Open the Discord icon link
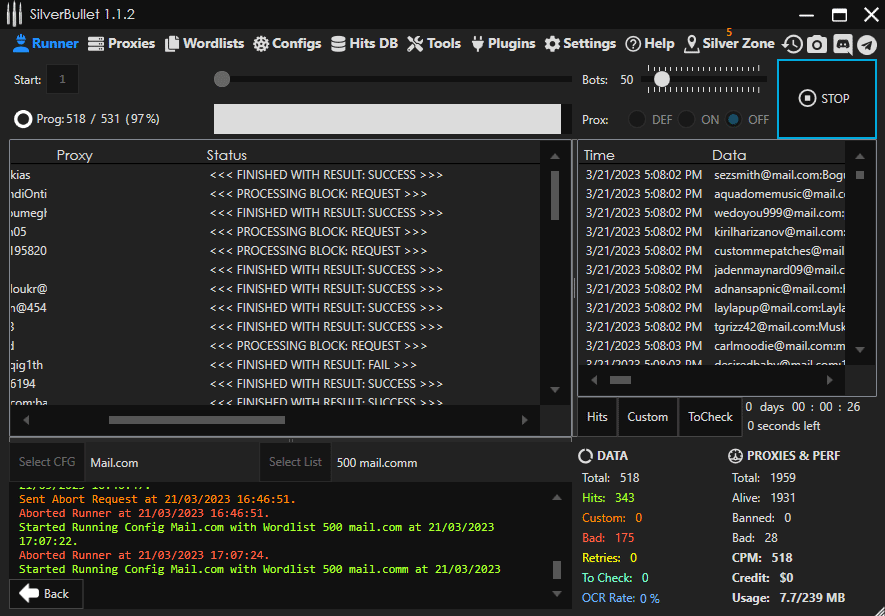This screenshot has height=616, width=885. (842, 44)
